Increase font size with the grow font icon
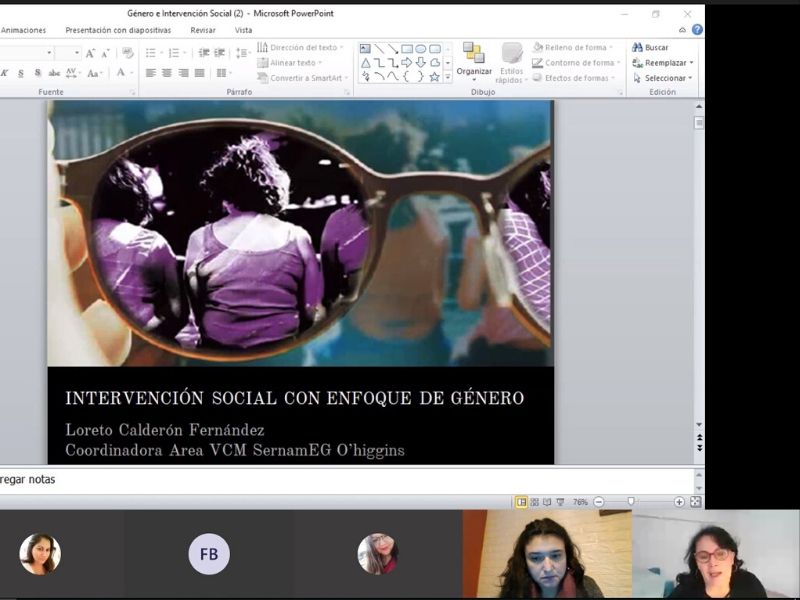This screenshot has height=600, width=800. [x=90, y=53]
